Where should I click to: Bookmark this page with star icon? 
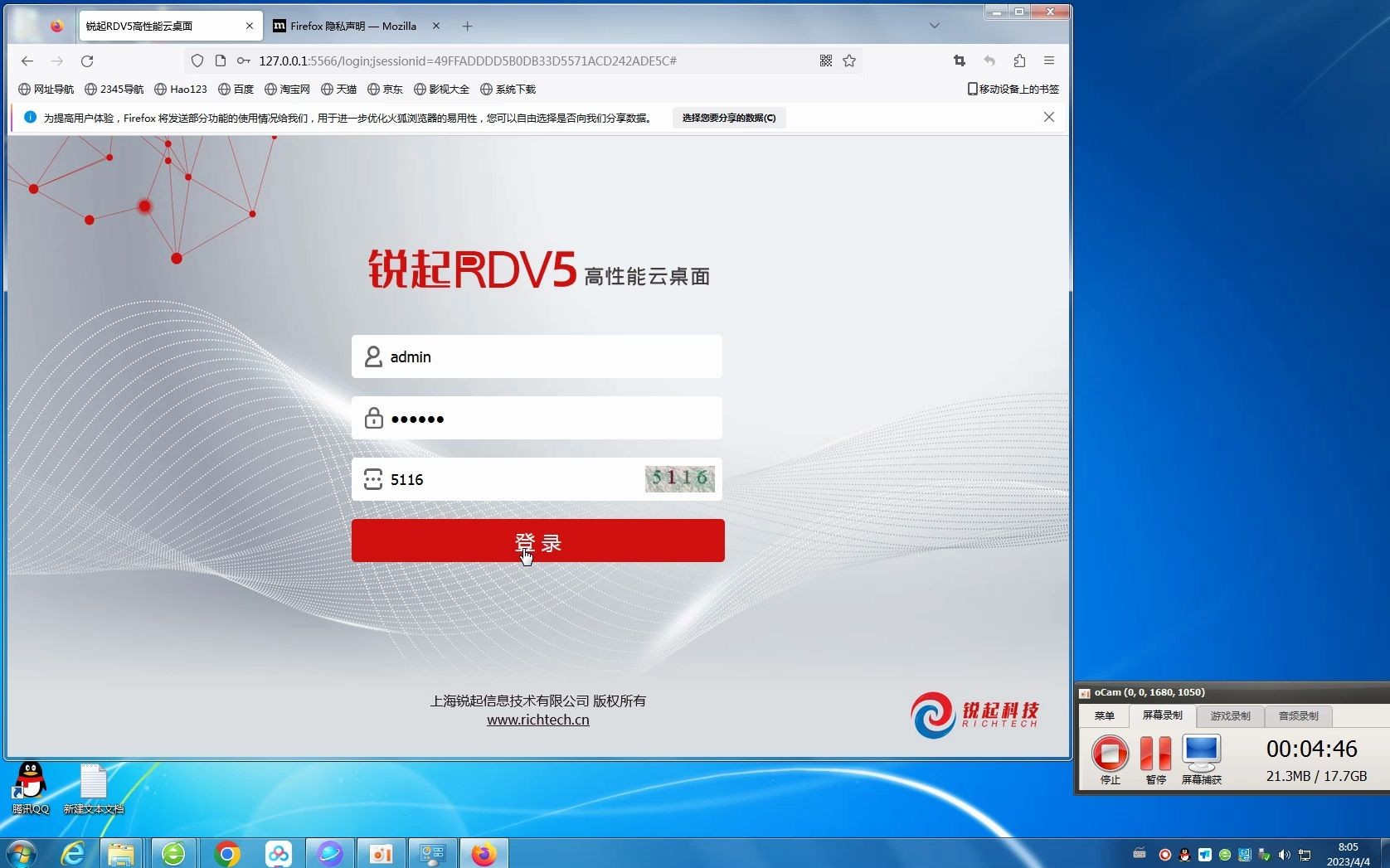pyautogui.click(x=849, y=61)
